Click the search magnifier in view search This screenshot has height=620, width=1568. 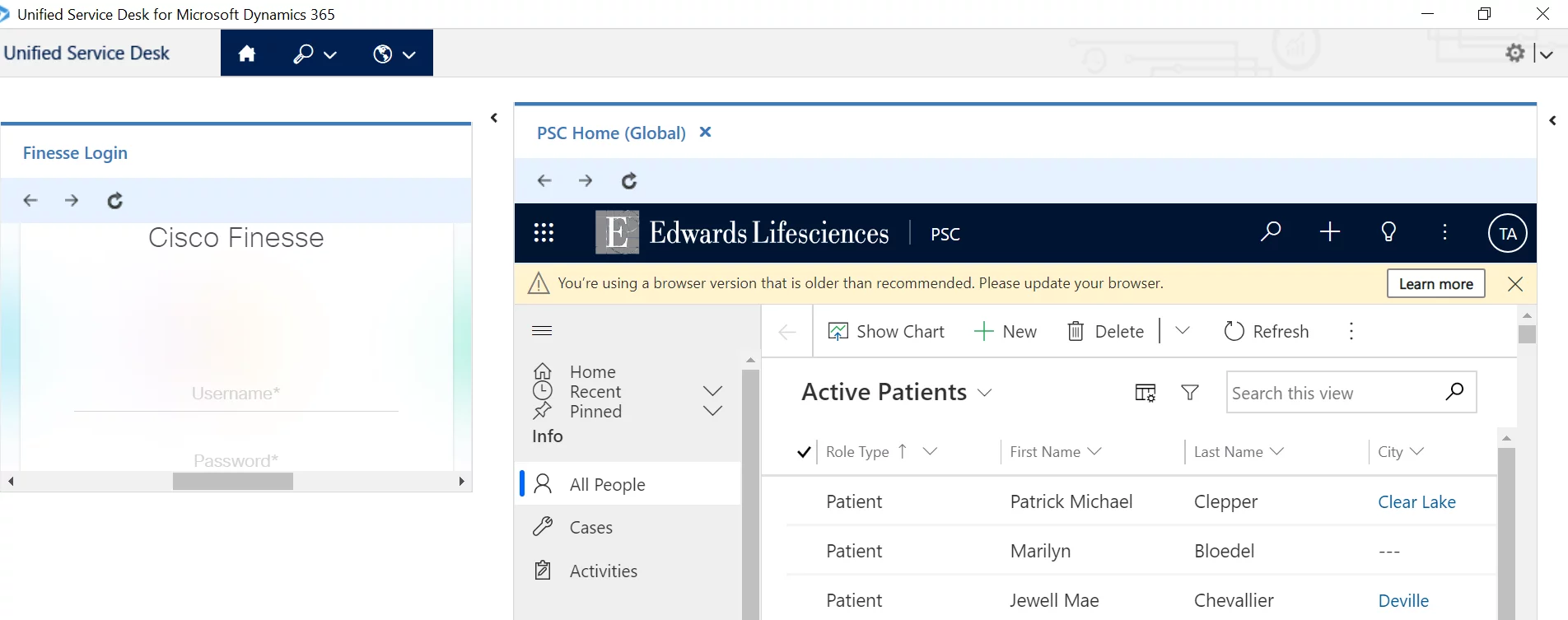click(1455, 392)
